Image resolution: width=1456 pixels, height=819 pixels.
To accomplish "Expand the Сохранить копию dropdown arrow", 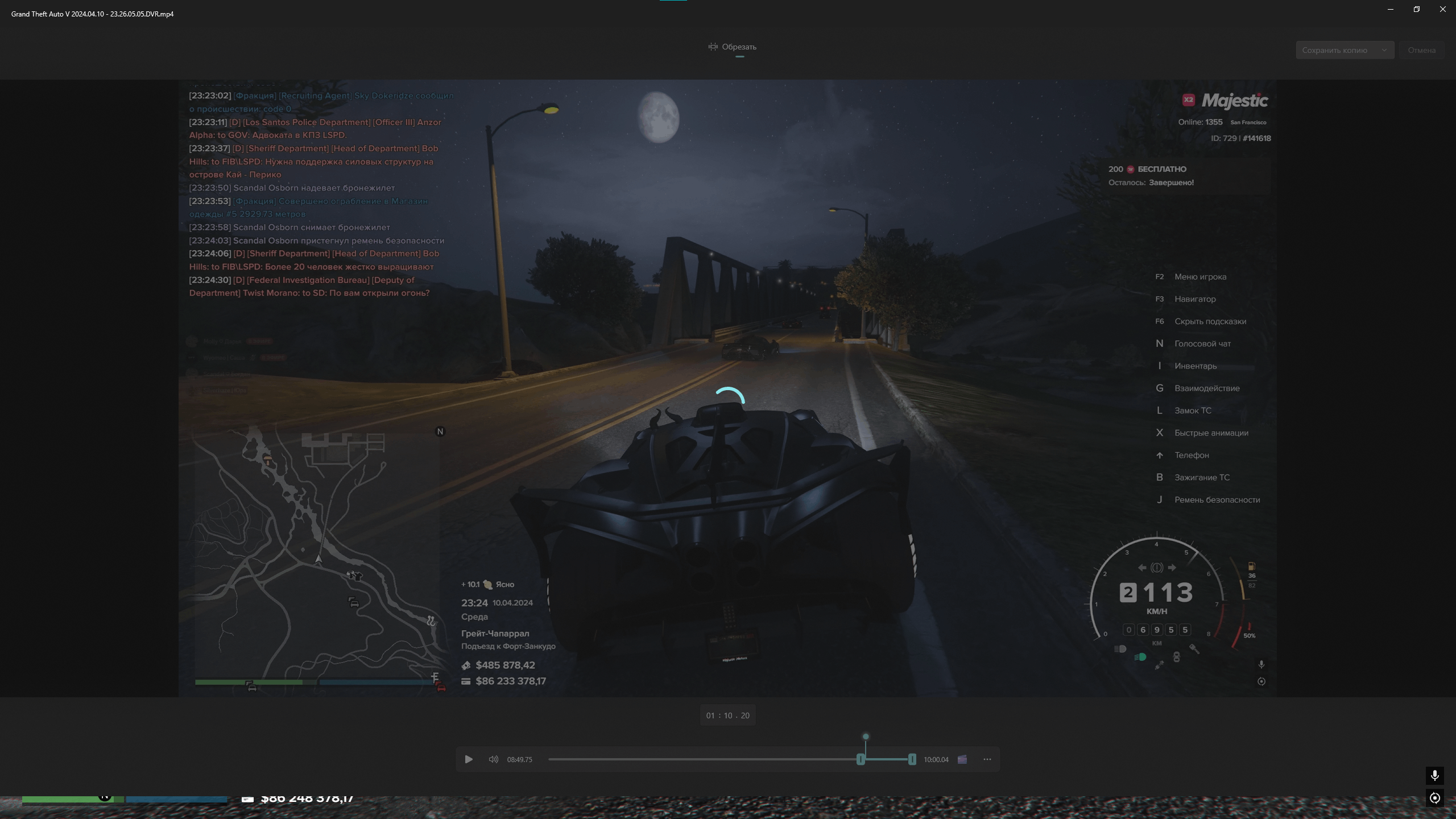I will coord(1384,50).
